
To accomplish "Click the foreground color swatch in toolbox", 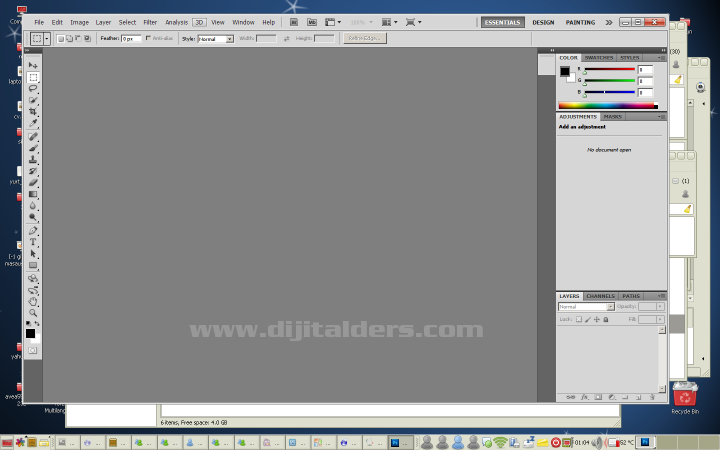I will 30,333.
